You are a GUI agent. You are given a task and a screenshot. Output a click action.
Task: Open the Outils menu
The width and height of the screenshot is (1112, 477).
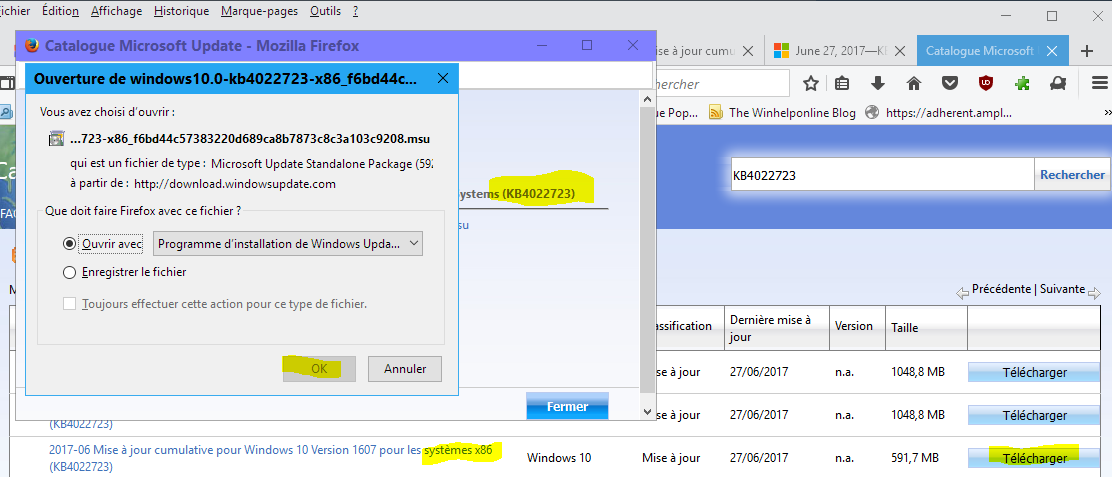pos(326,11)
